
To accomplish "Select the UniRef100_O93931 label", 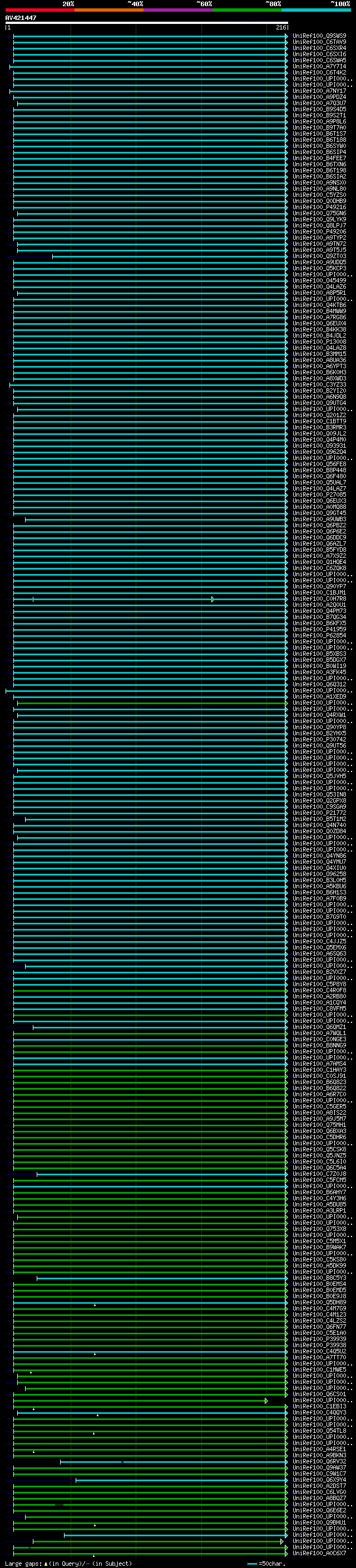I will (x=319, y=446).
